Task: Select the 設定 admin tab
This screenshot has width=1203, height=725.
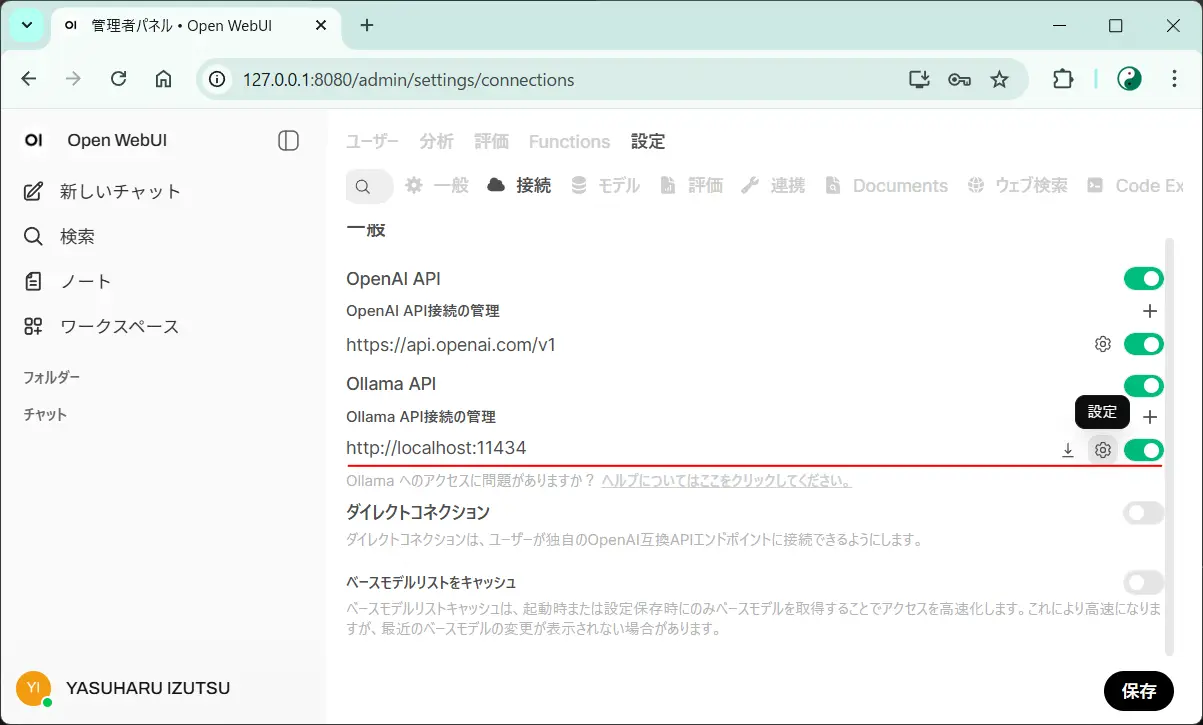Action: (x=648, y=141)
